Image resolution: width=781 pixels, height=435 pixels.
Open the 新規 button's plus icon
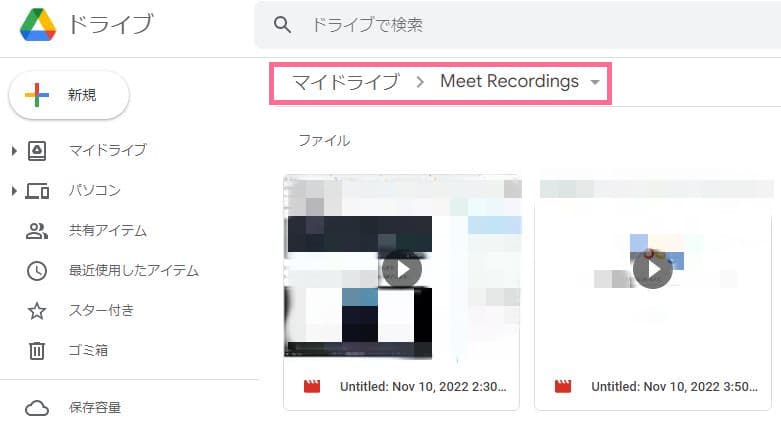tap(36, 95)
